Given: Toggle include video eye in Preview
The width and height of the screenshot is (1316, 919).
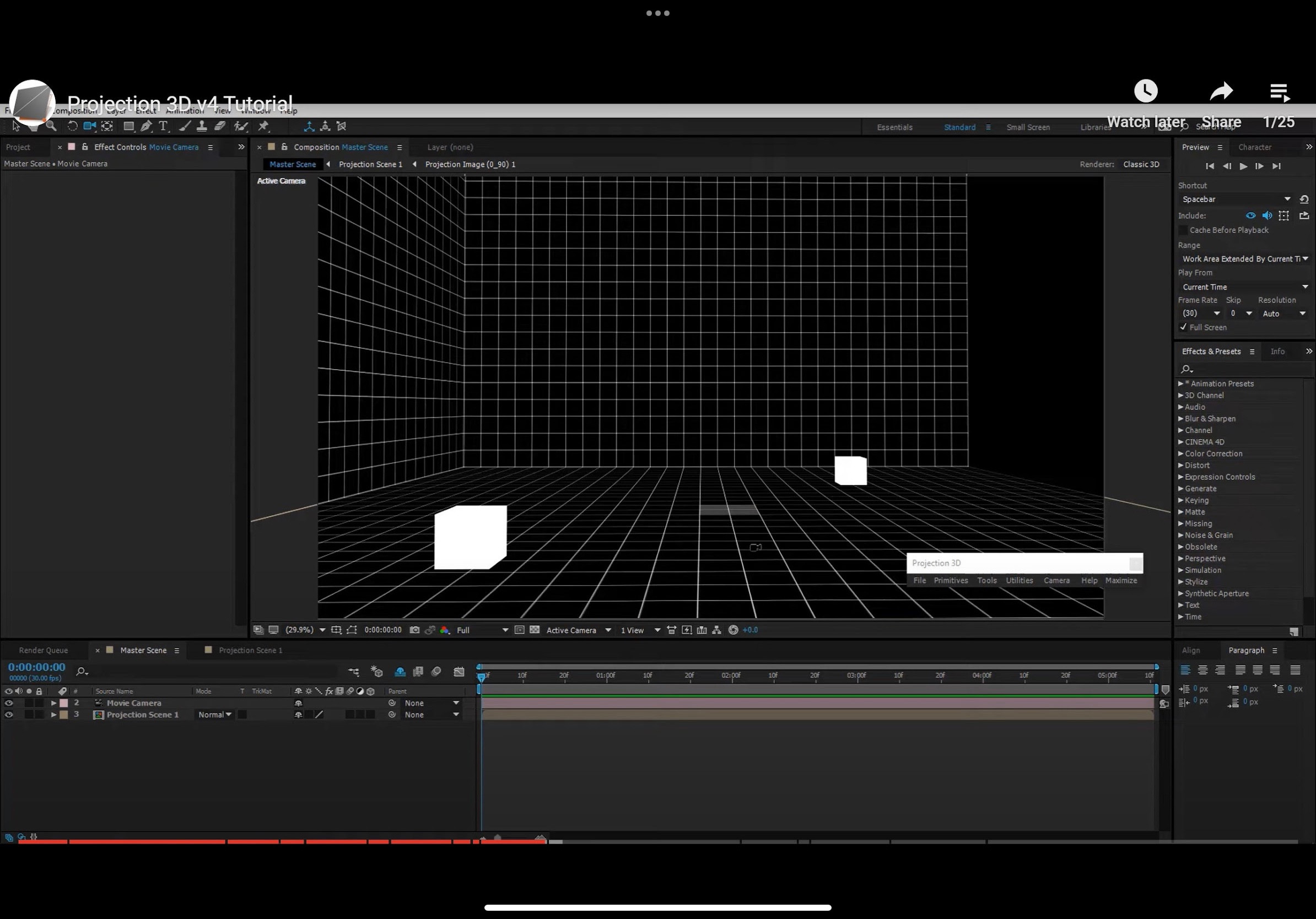Looking at the screenshot, I should [1250, 216].
